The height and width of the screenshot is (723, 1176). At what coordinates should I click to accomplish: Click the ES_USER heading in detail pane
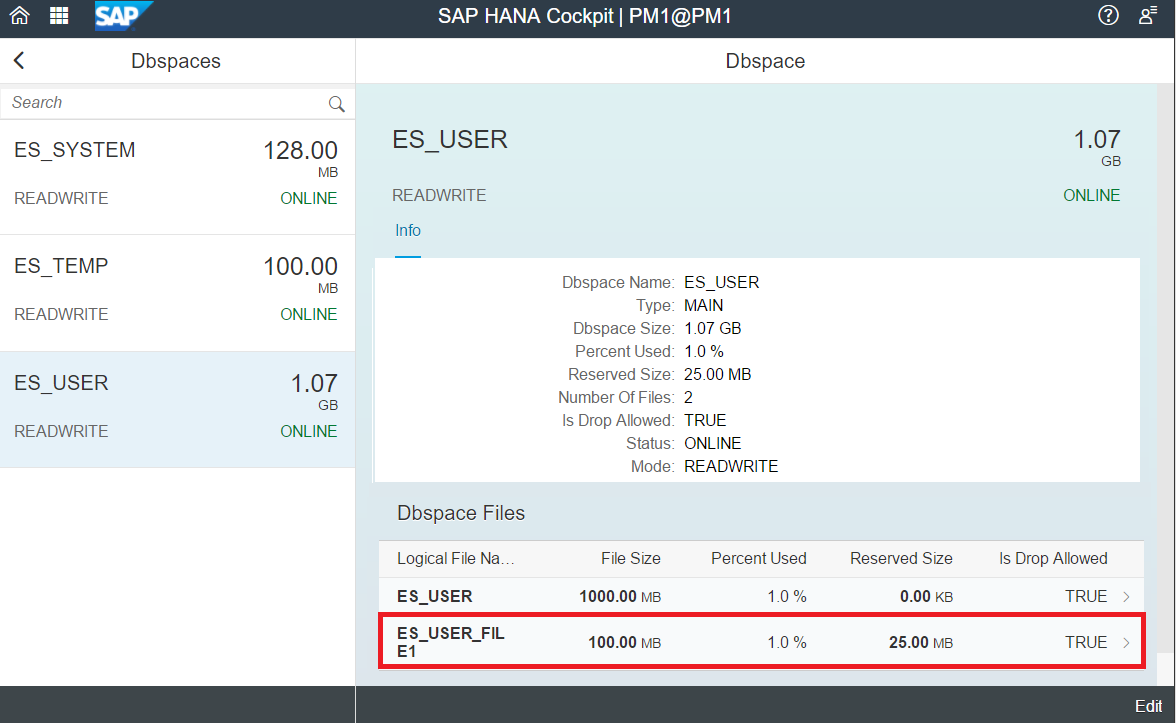(x=450, y=140)
